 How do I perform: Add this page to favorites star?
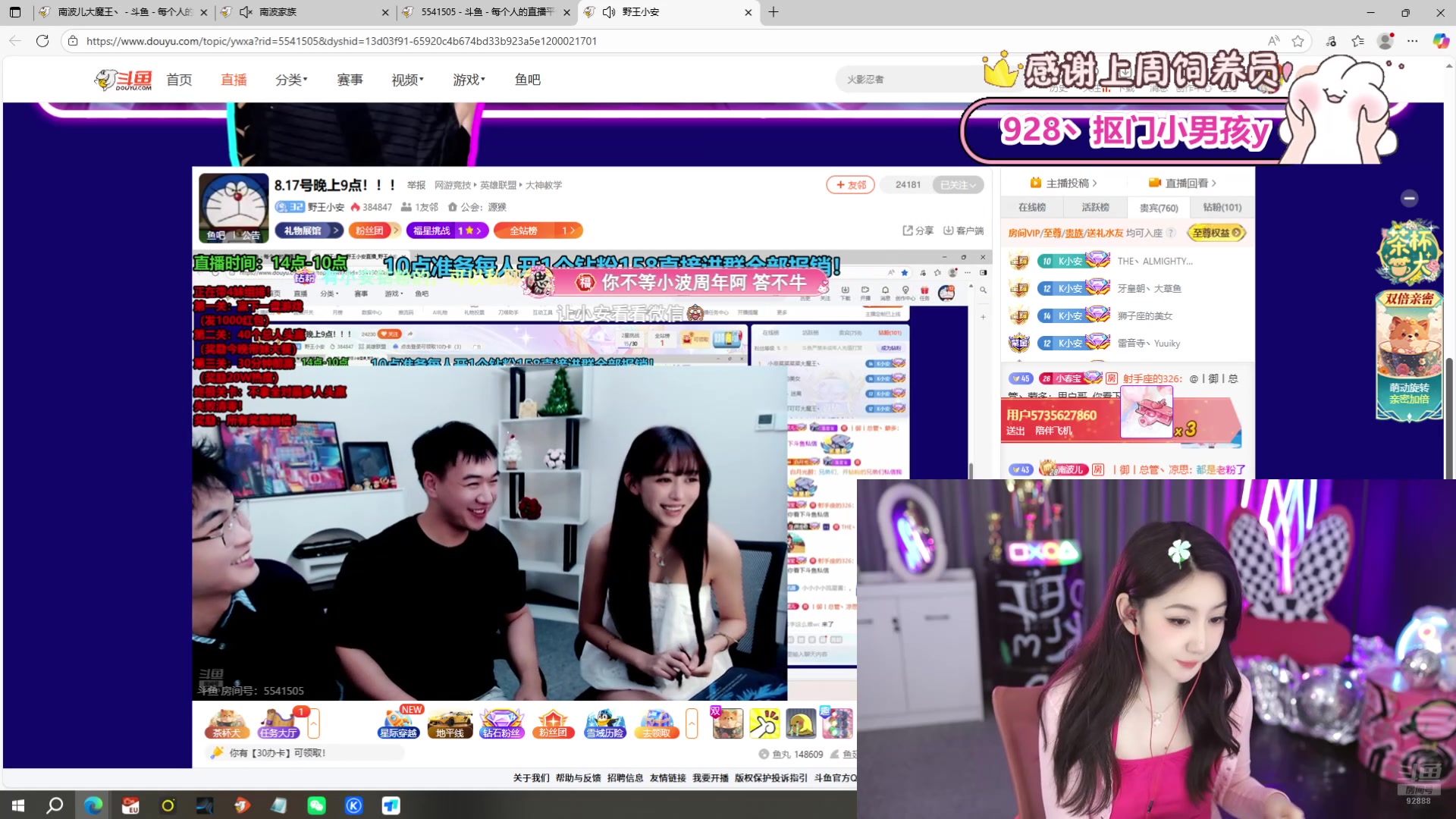(1298, 41)
